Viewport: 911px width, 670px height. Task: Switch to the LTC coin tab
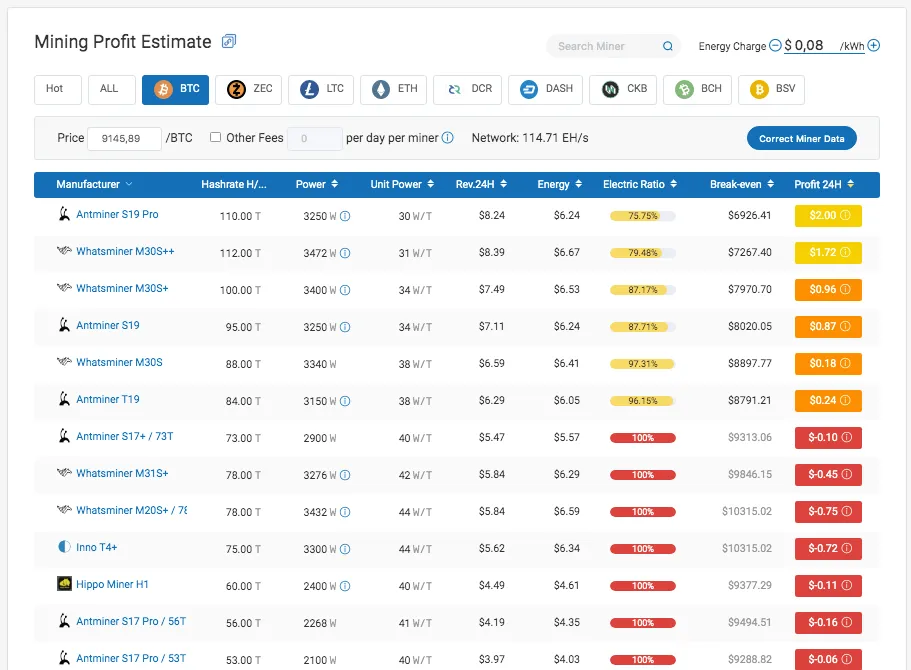tap(321, 89)
